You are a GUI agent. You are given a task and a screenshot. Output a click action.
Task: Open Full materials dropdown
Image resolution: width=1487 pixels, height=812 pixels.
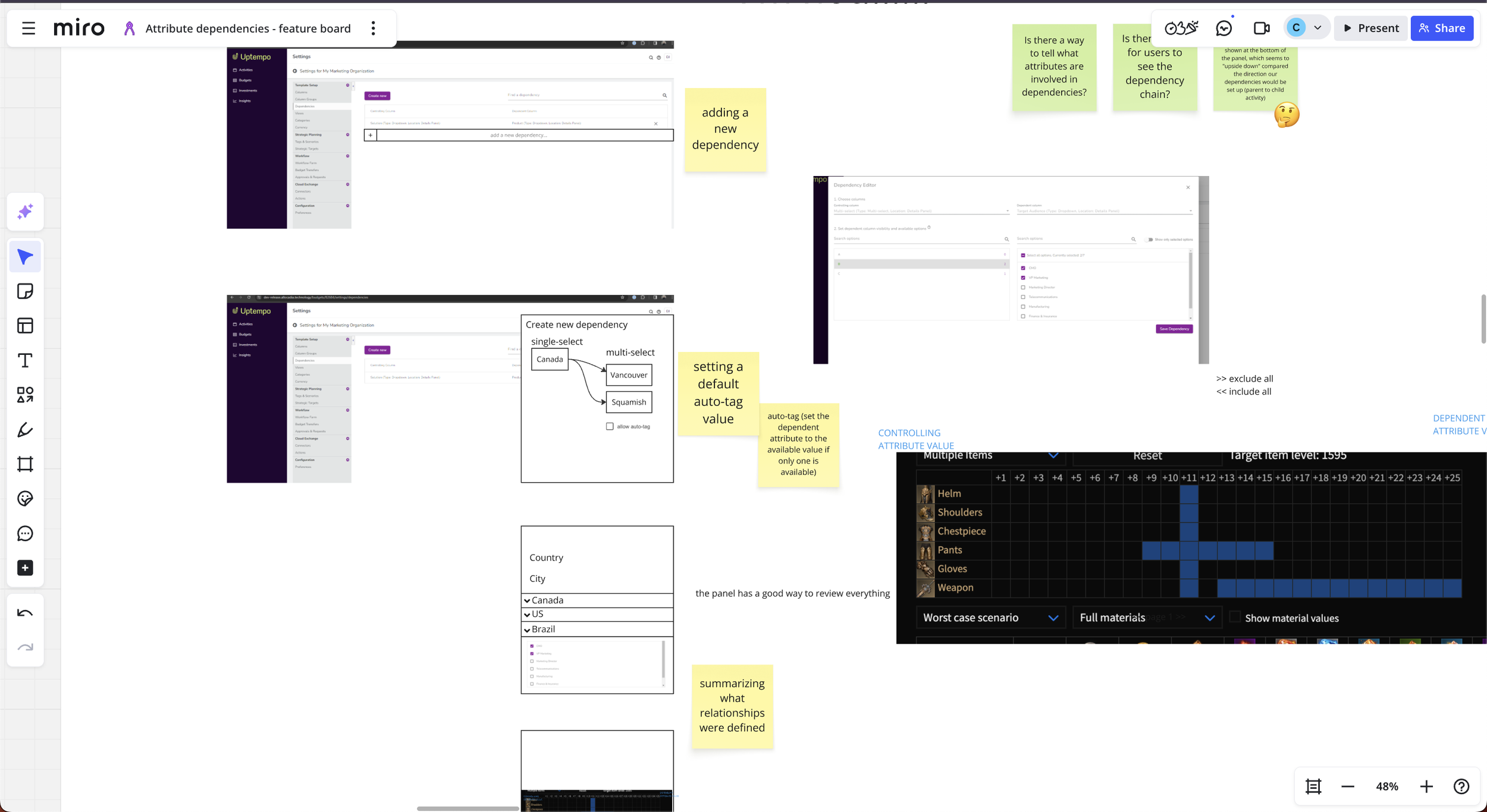(x=1147, y=618)
